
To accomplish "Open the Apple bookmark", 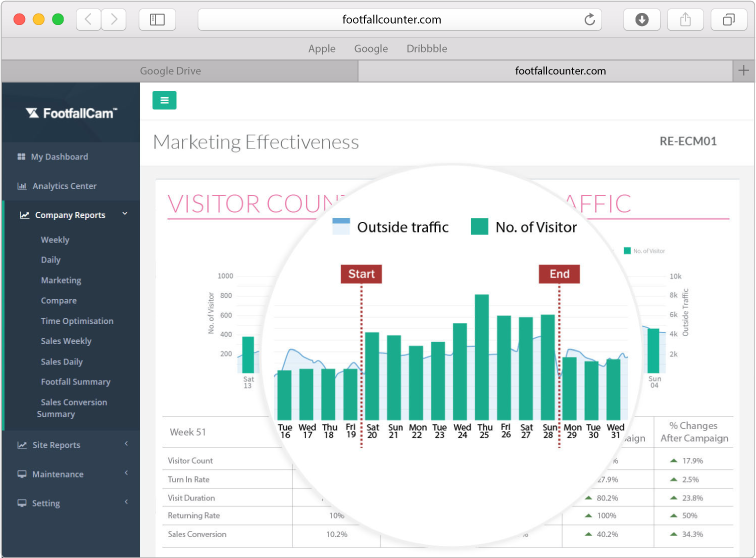I will point(322,49).
